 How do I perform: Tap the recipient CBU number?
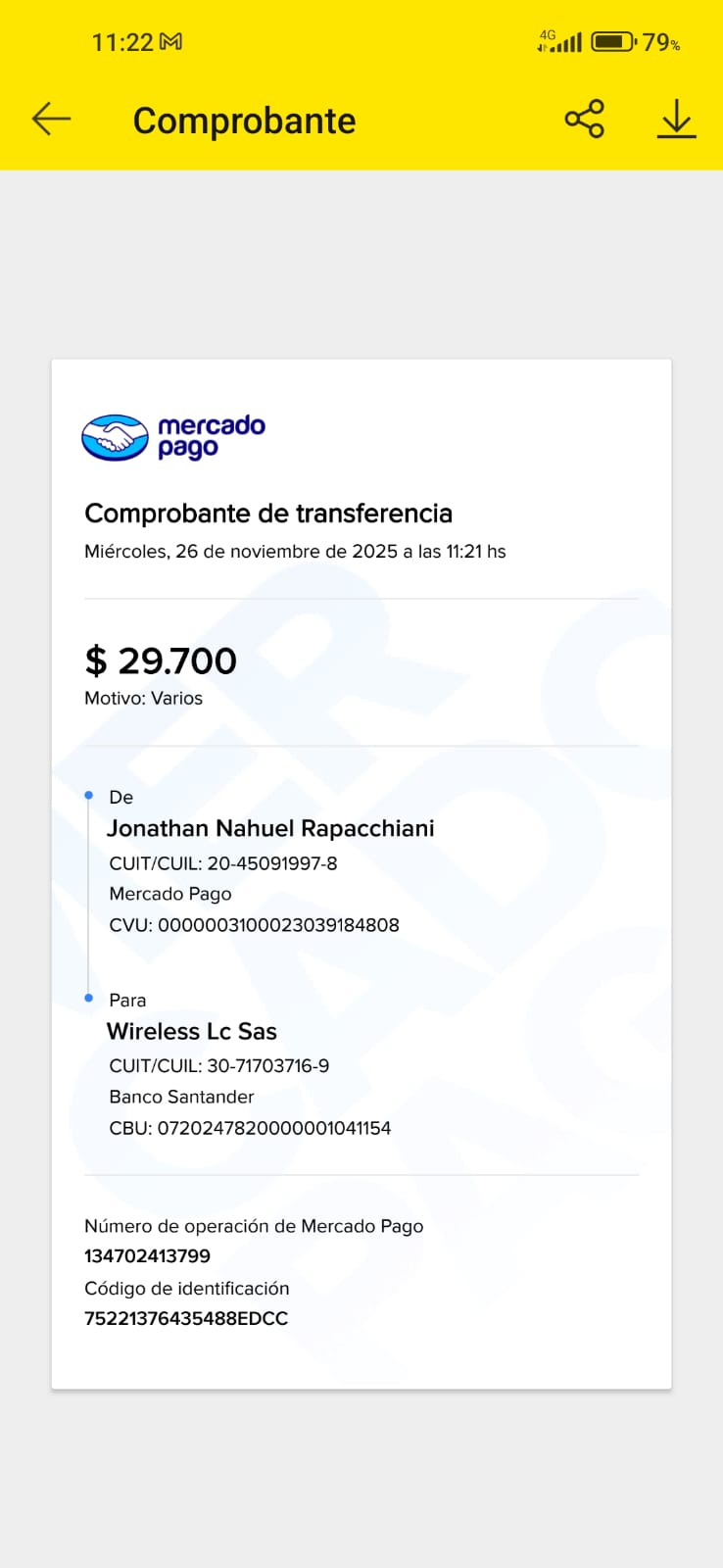click(x=273, y=1128)
